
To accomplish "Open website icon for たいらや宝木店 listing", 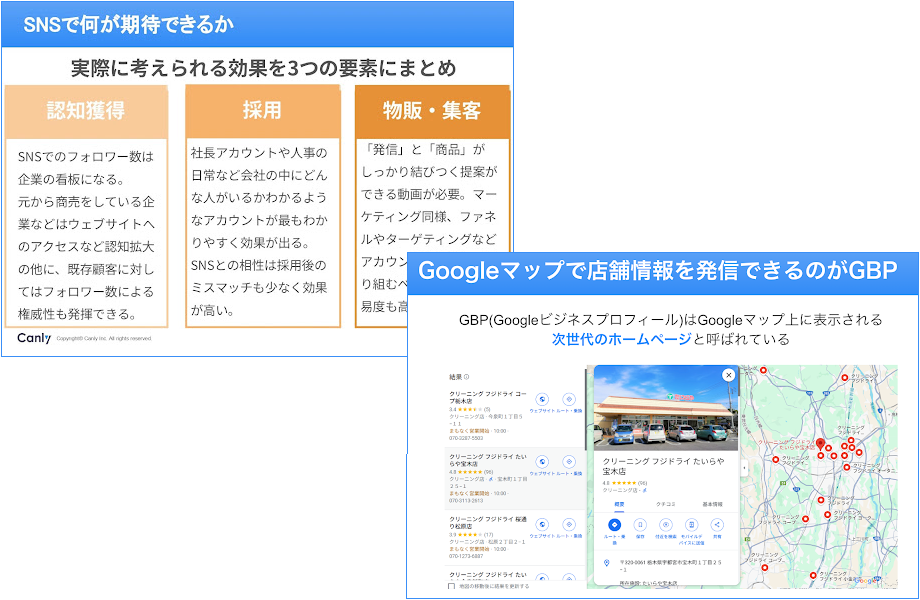I will (542, 462).
